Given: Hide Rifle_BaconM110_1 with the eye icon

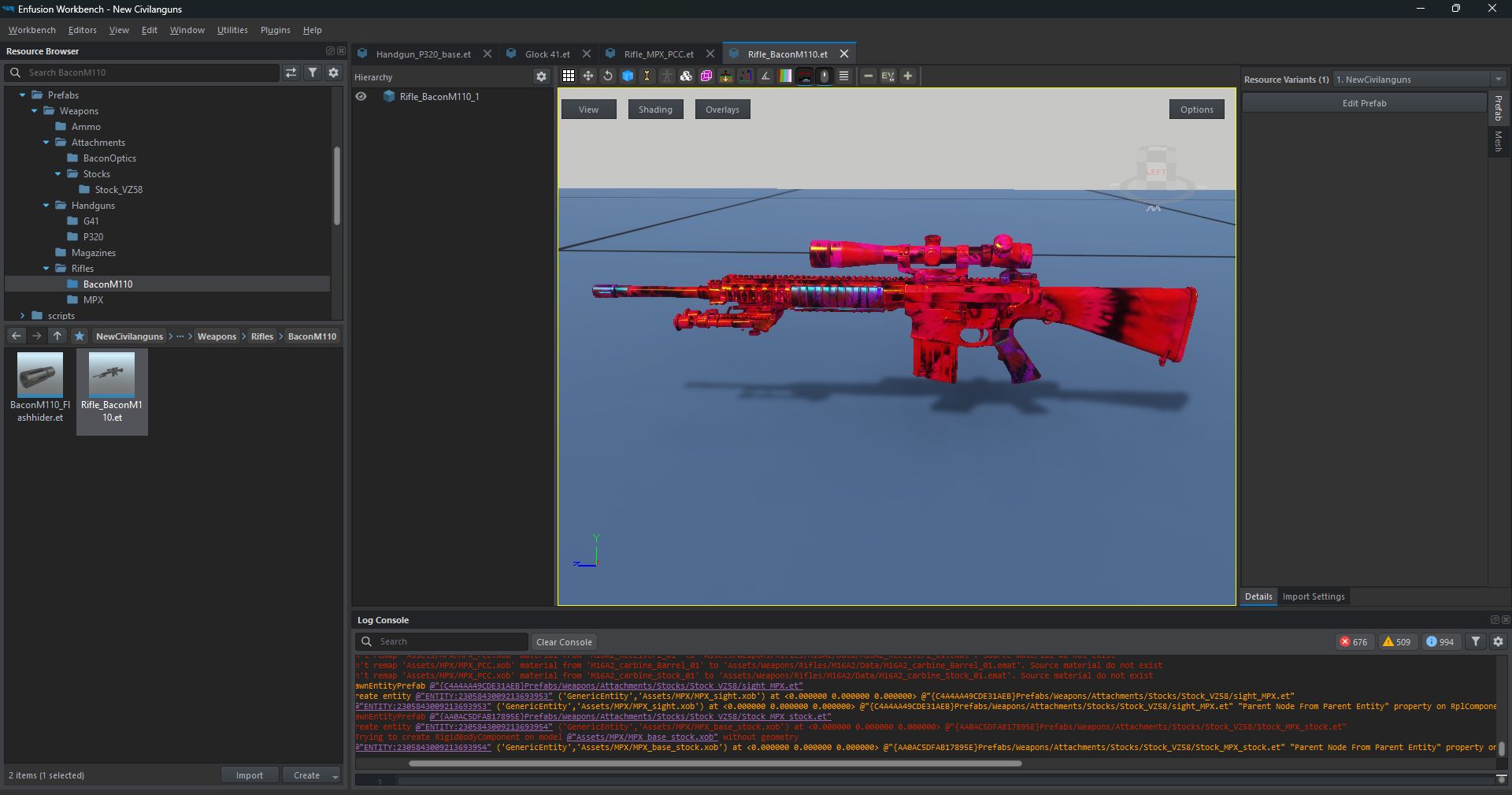Looking at the screenshot, I should [x=361, y=96].
